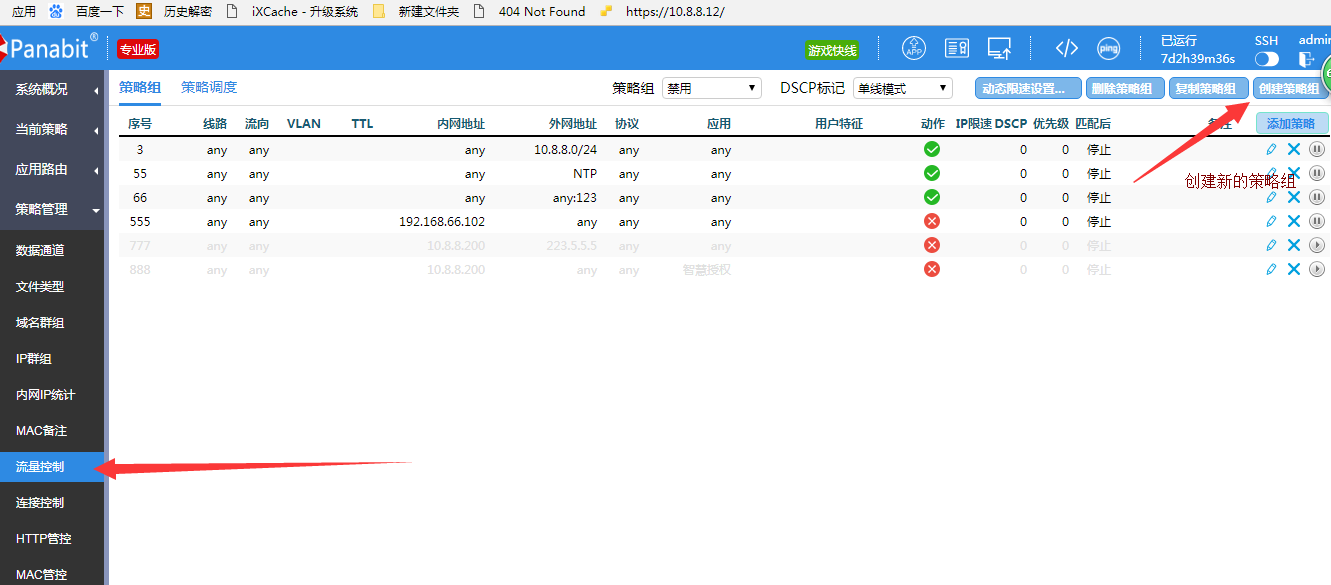Image resolution: width=1331 pixels, height=585 pixels.
Task: Pause policy 66 with pause button
Action: pyautogui.click(x=1317, y=198)
